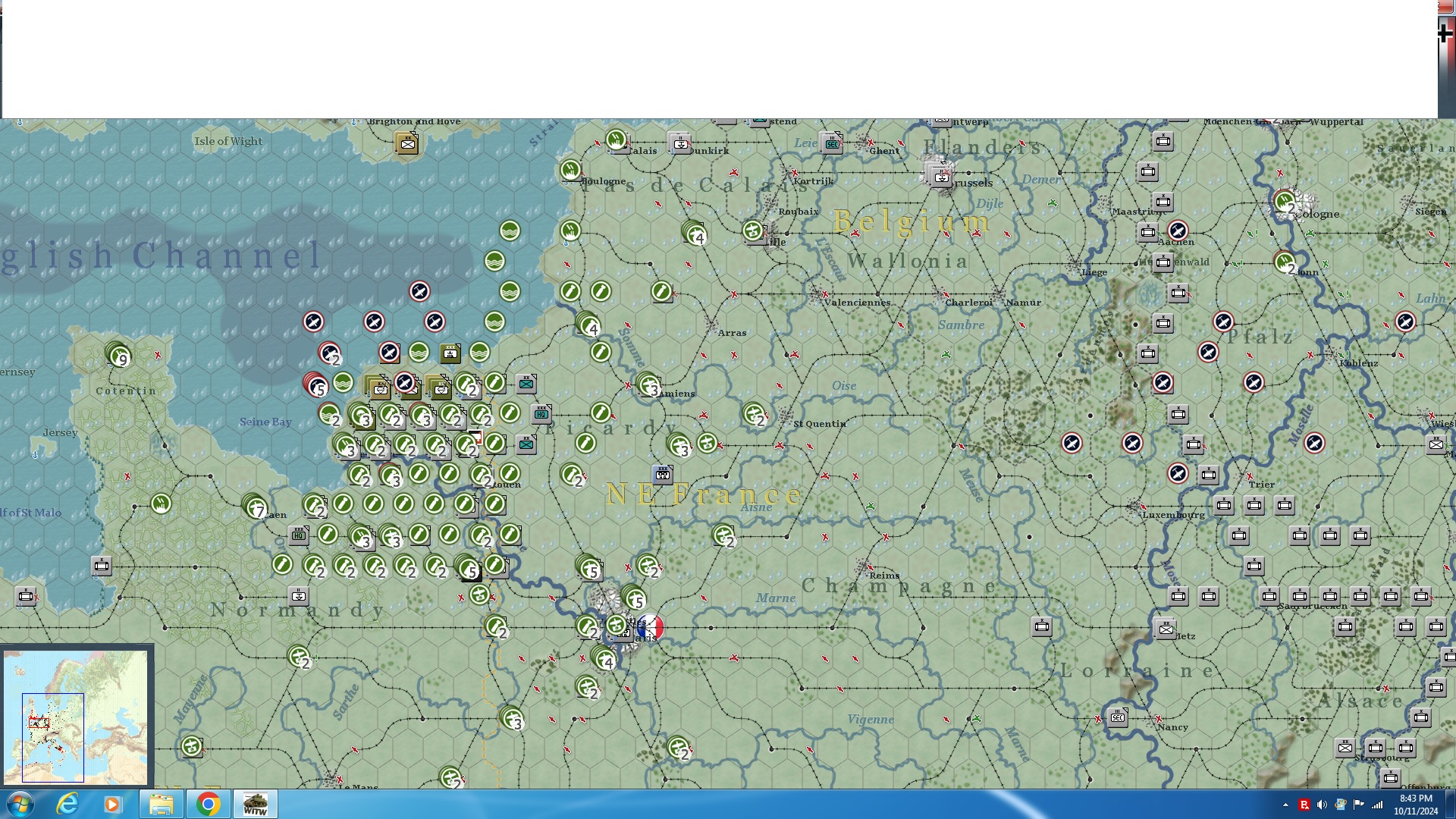Click the French flag marker at Paris

coord(651,627)
